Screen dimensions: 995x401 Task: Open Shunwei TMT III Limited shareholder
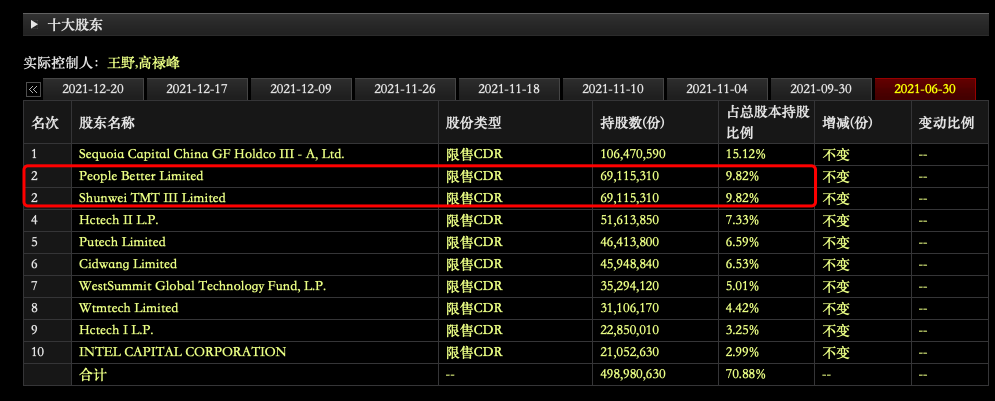152,198
